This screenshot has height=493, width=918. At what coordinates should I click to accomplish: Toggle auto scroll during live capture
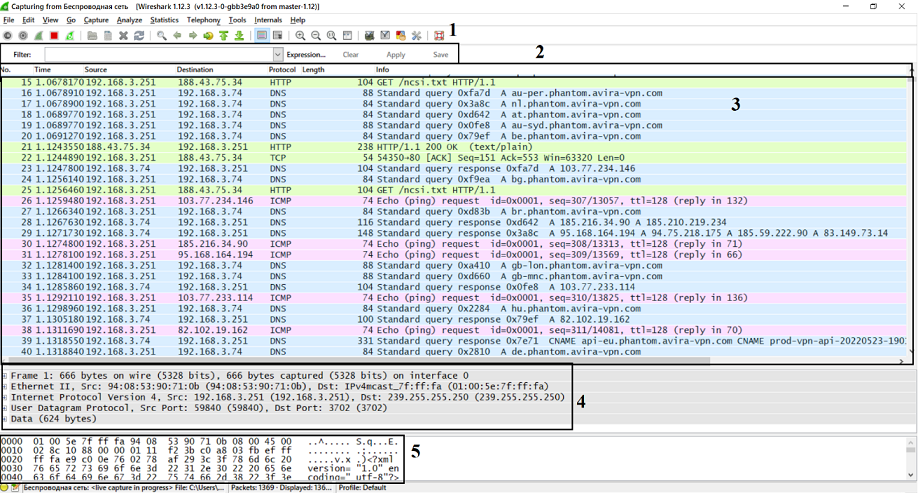(277, 36)
